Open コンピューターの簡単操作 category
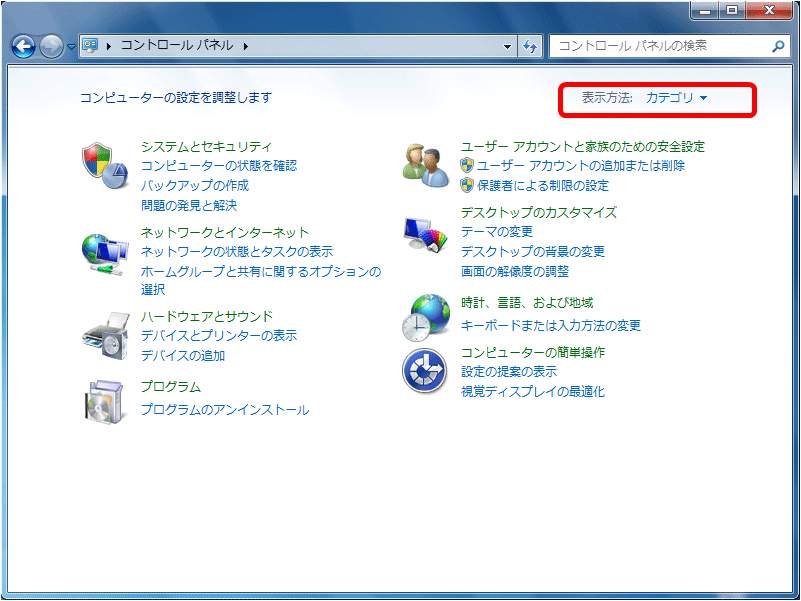 (x=533, y=352)
